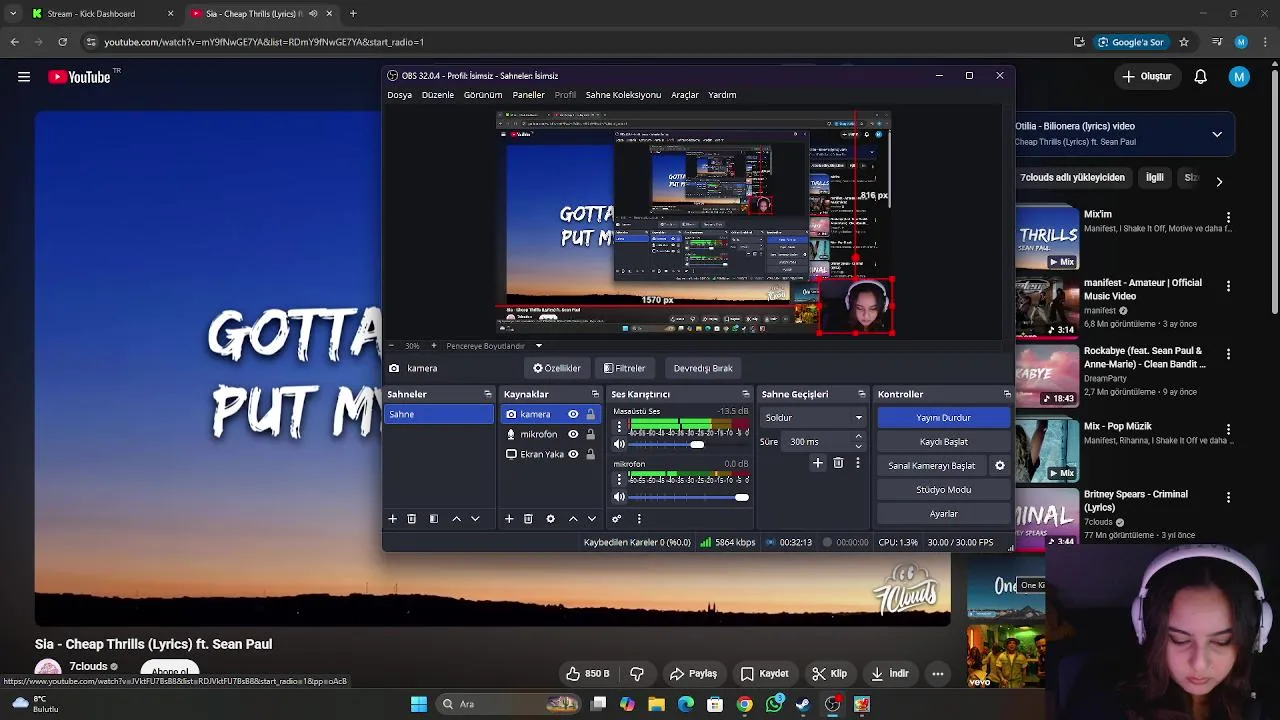Click Yayını Durdur to stop streaming
1280x720 pixels.
click(944, 418)
